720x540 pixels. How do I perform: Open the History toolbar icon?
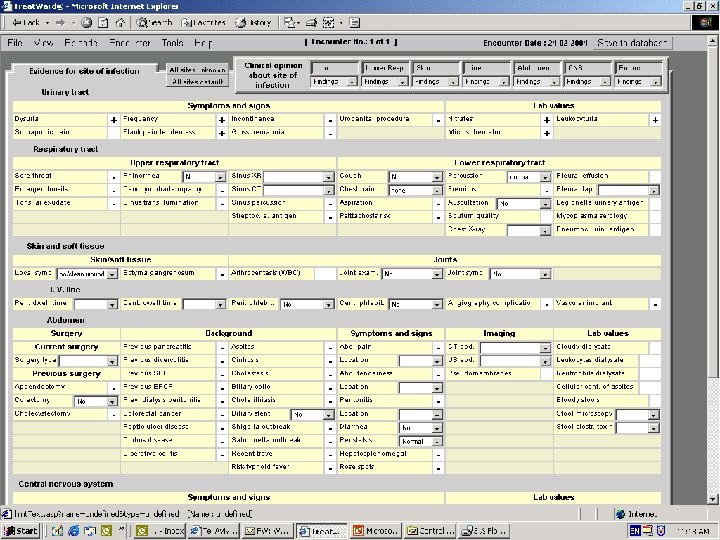tap(253, 22)
